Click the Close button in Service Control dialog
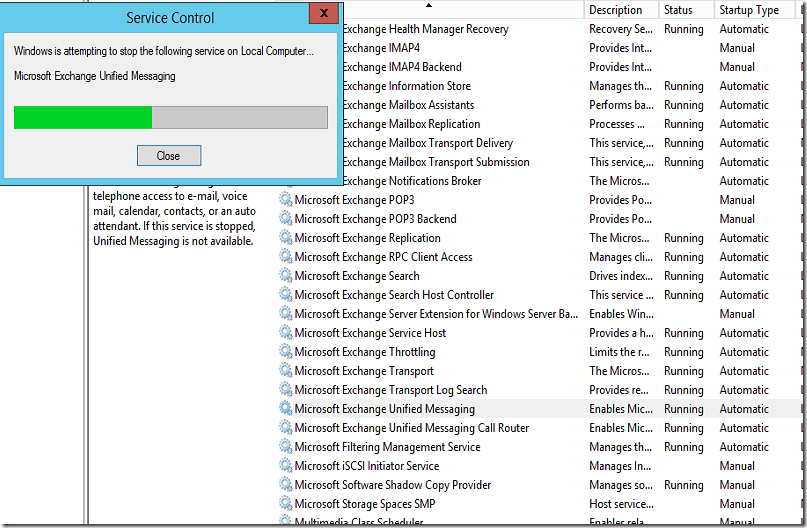 coord(169,155)
